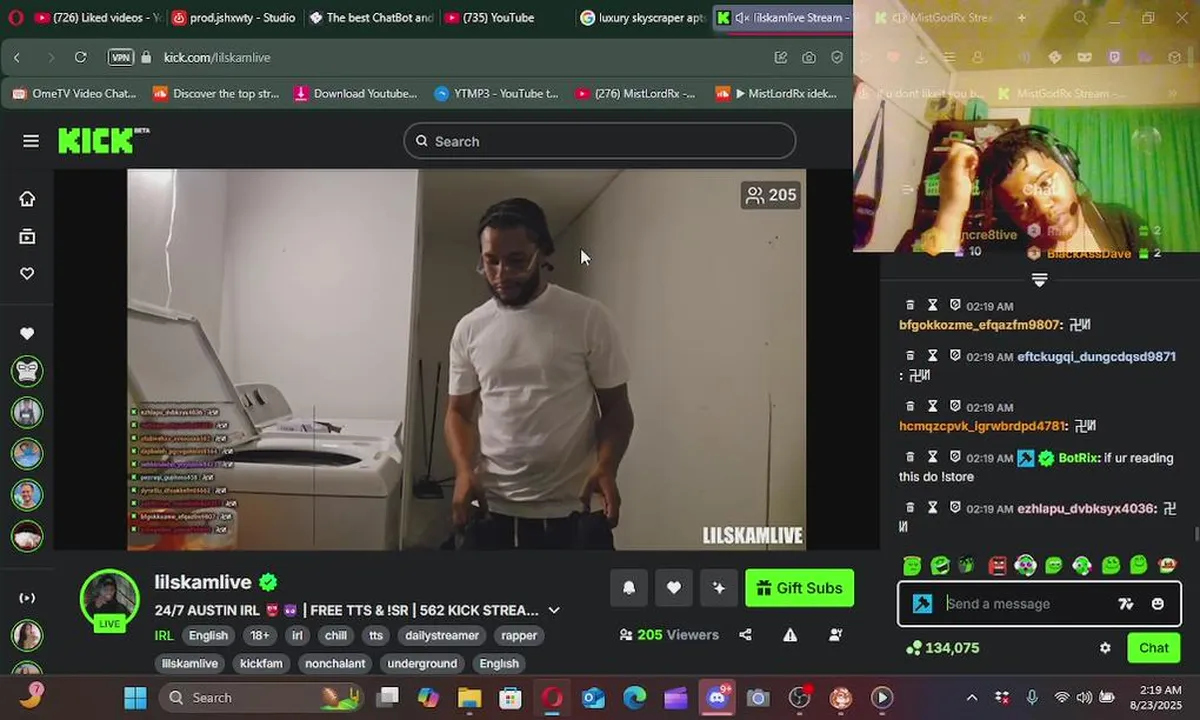Click the bell notification button for lilskamlive
The height and width of the screenshot is (720, 1200).
(x=629, y=588)
